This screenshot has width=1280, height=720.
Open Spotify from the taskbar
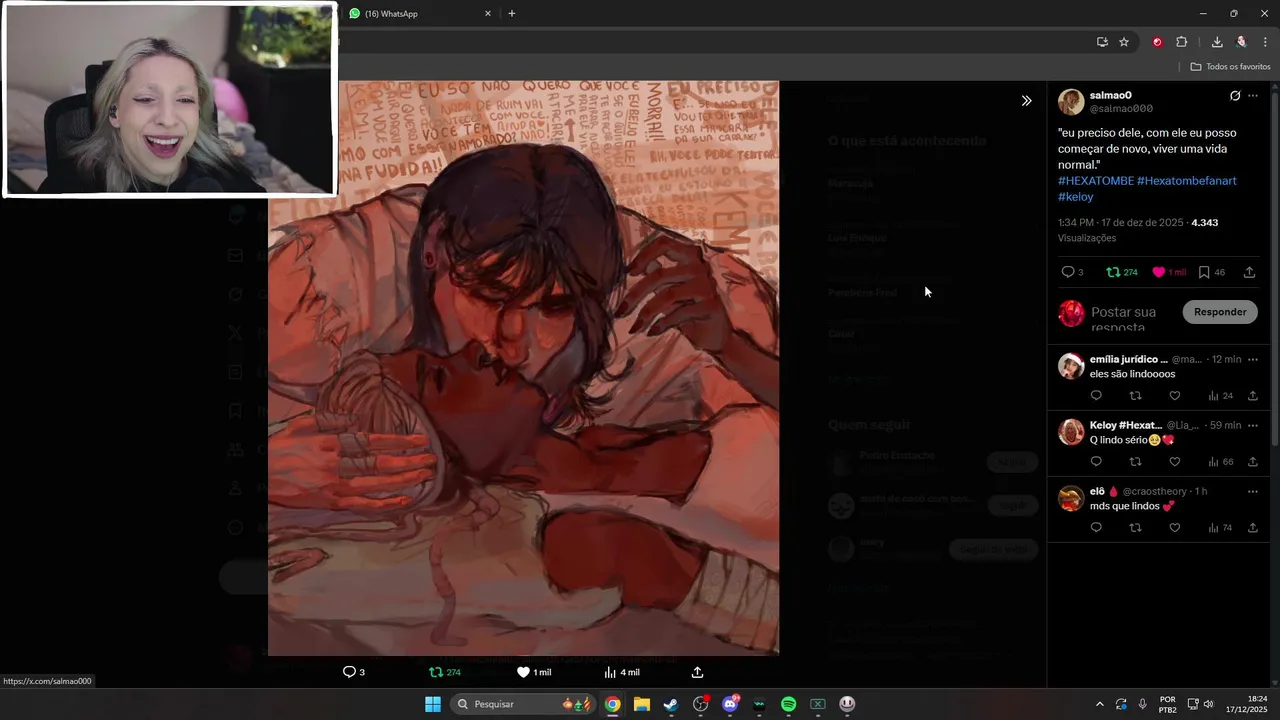[x=788, y=704]
